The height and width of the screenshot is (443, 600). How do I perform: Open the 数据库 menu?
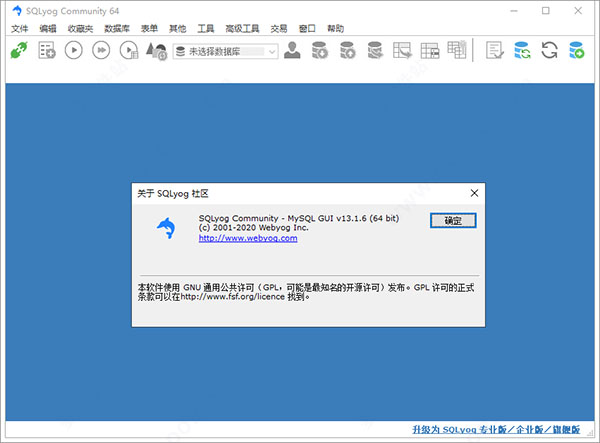tap(117, 29)
